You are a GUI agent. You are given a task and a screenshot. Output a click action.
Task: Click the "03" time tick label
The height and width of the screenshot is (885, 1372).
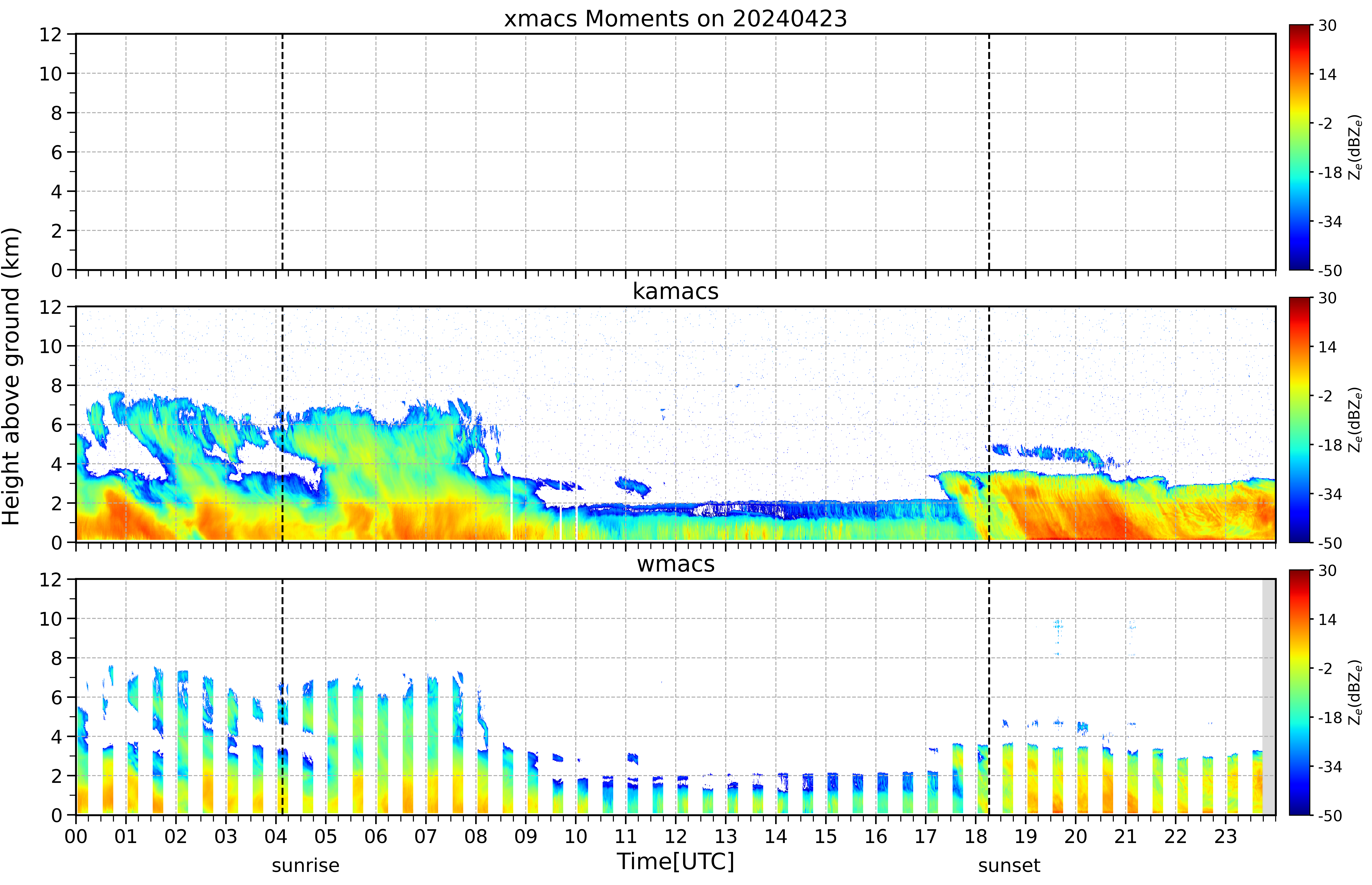coord(226,837)
